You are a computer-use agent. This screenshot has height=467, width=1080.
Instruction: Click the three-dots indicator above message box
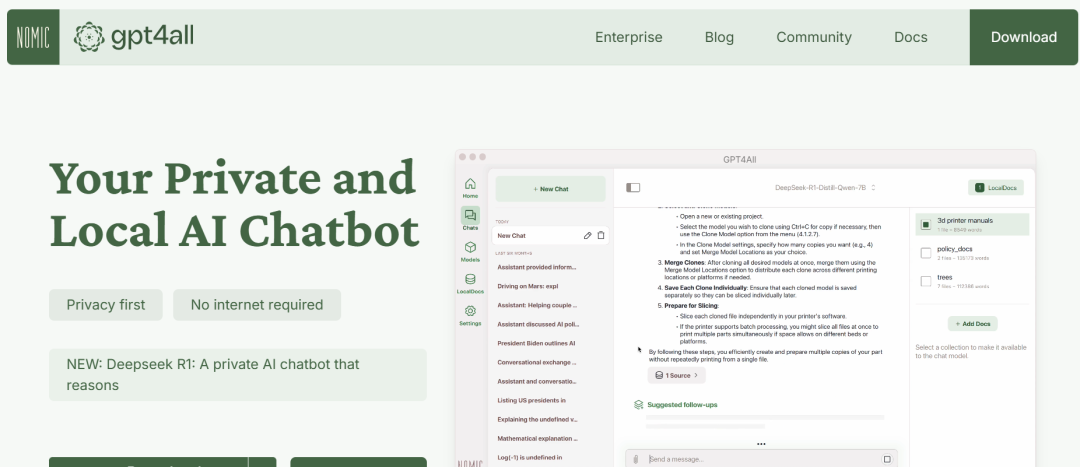pyautogui.click(x=761, y=444)
